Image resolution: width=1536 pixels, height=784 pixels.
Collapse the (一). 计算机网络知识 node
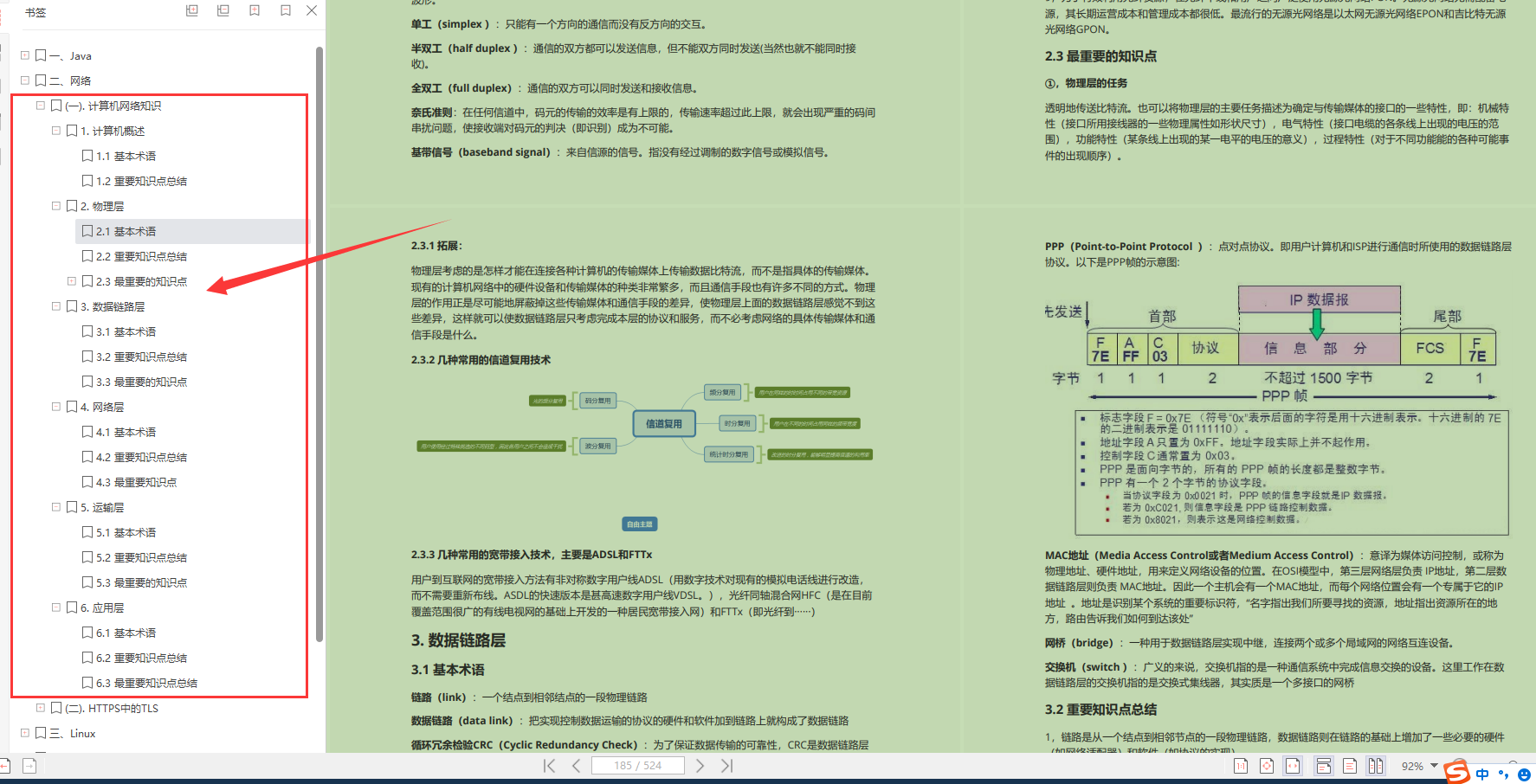41,106
